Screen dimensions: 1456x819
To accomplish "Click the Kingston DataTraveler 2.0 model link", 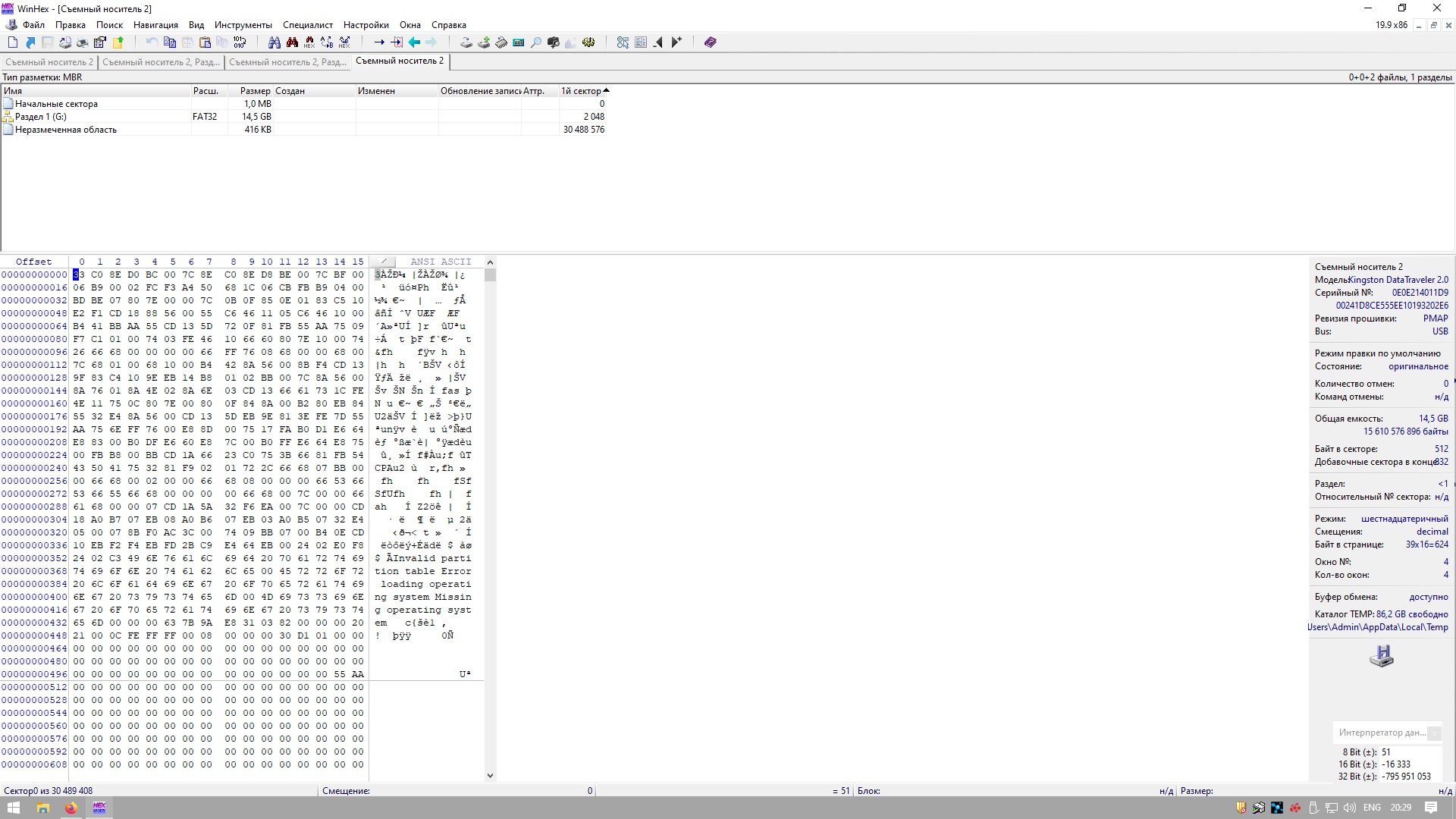I will pos(1398,280).
